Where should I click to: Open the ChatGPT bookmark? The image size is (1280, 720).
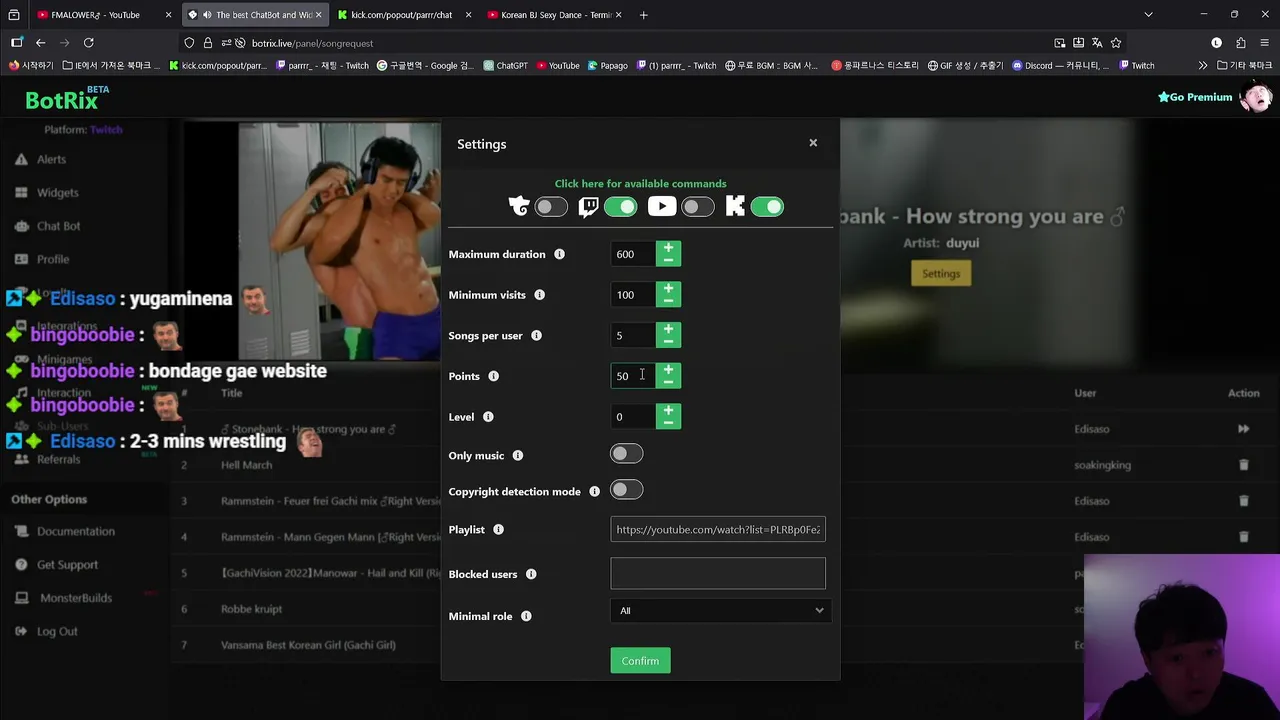505,65
